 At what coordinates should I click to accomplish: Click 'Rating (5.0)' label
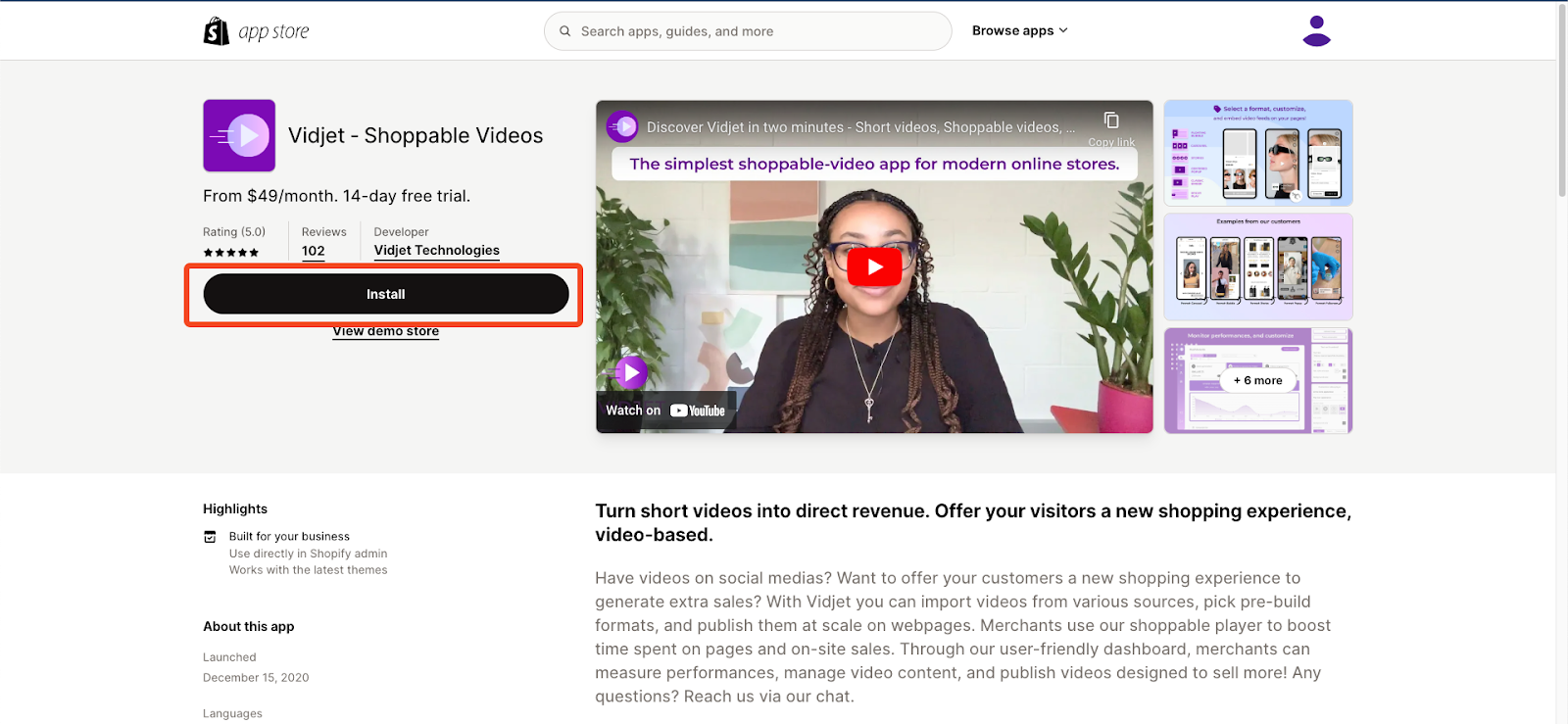(x=234, y=232)
